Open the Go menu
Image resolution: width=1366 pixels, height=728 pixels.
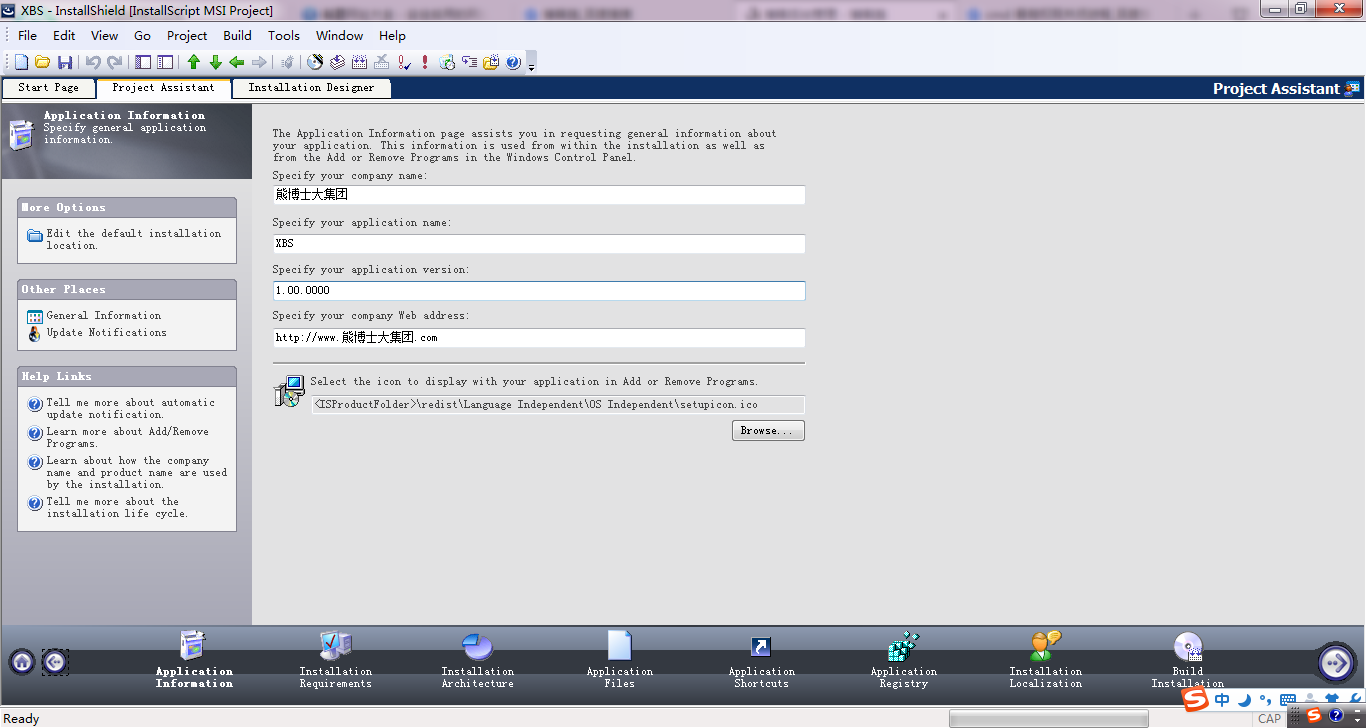[x=142, y=35]
